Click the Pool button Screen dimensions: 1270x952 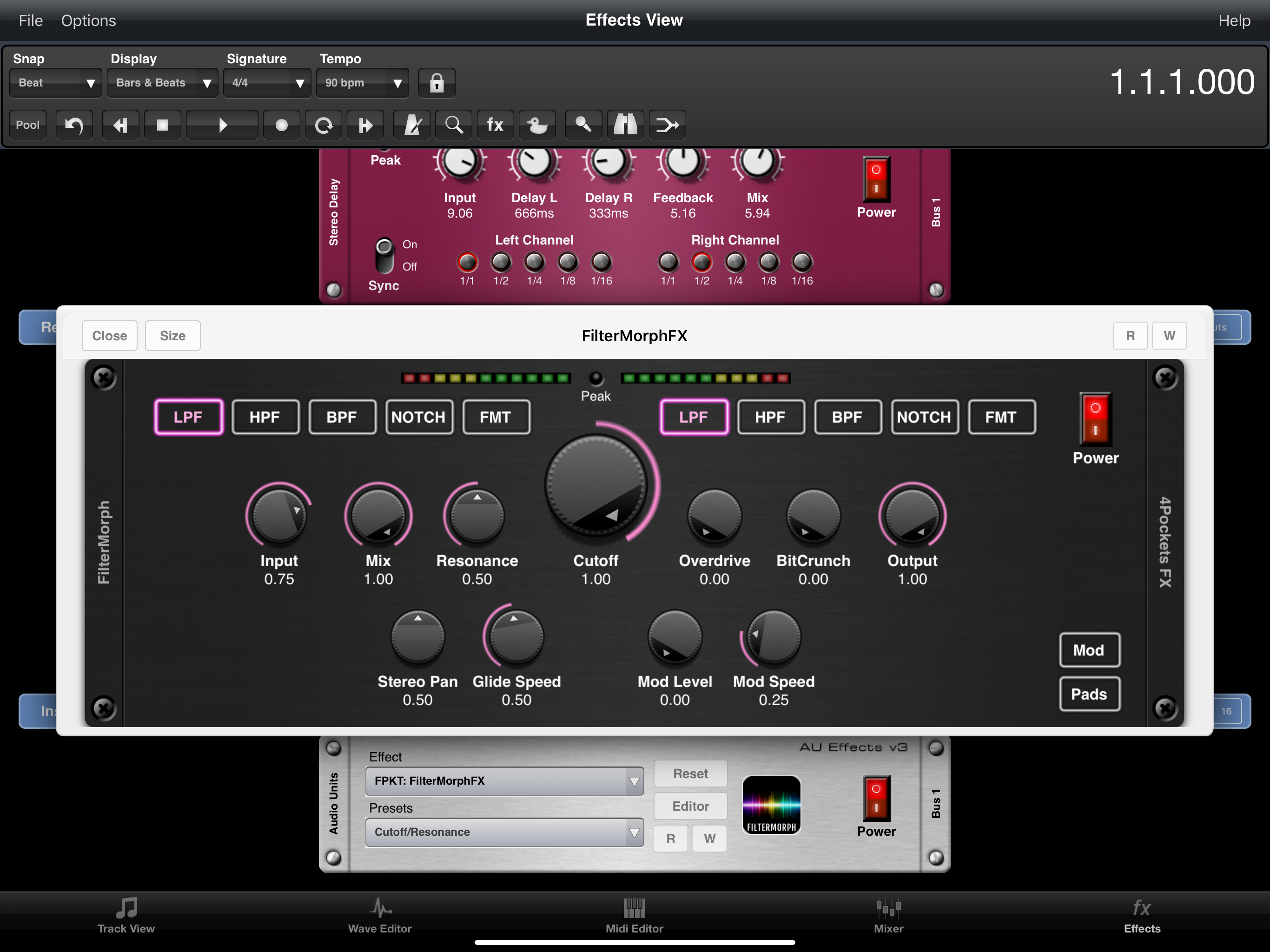(27, 125)
